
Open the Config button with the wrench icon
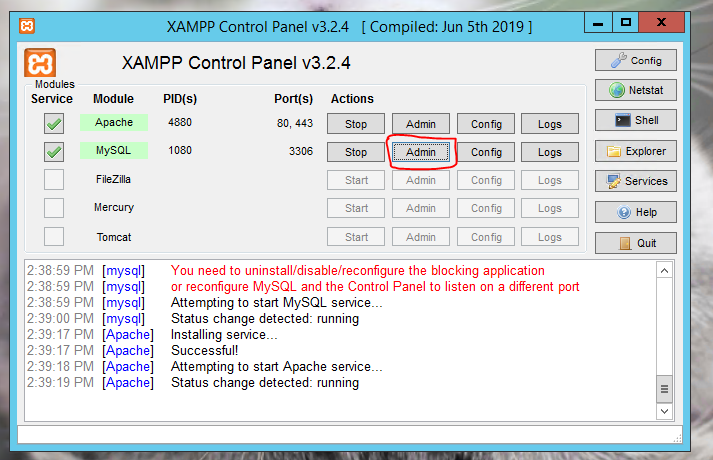(x=636, y=60)
